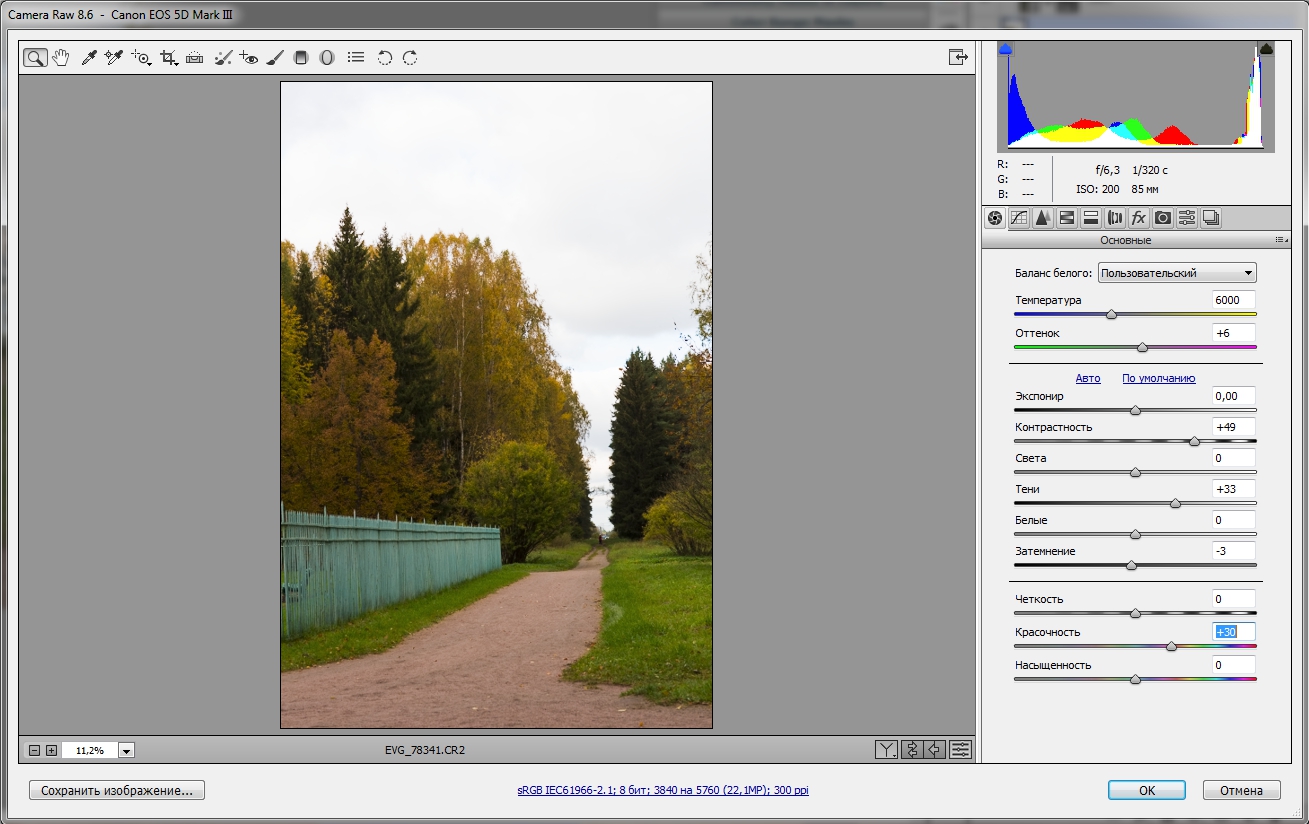Click Сохранить изображение button
This screenshot has width=1309, height=824.
click(x=117, y=790)
